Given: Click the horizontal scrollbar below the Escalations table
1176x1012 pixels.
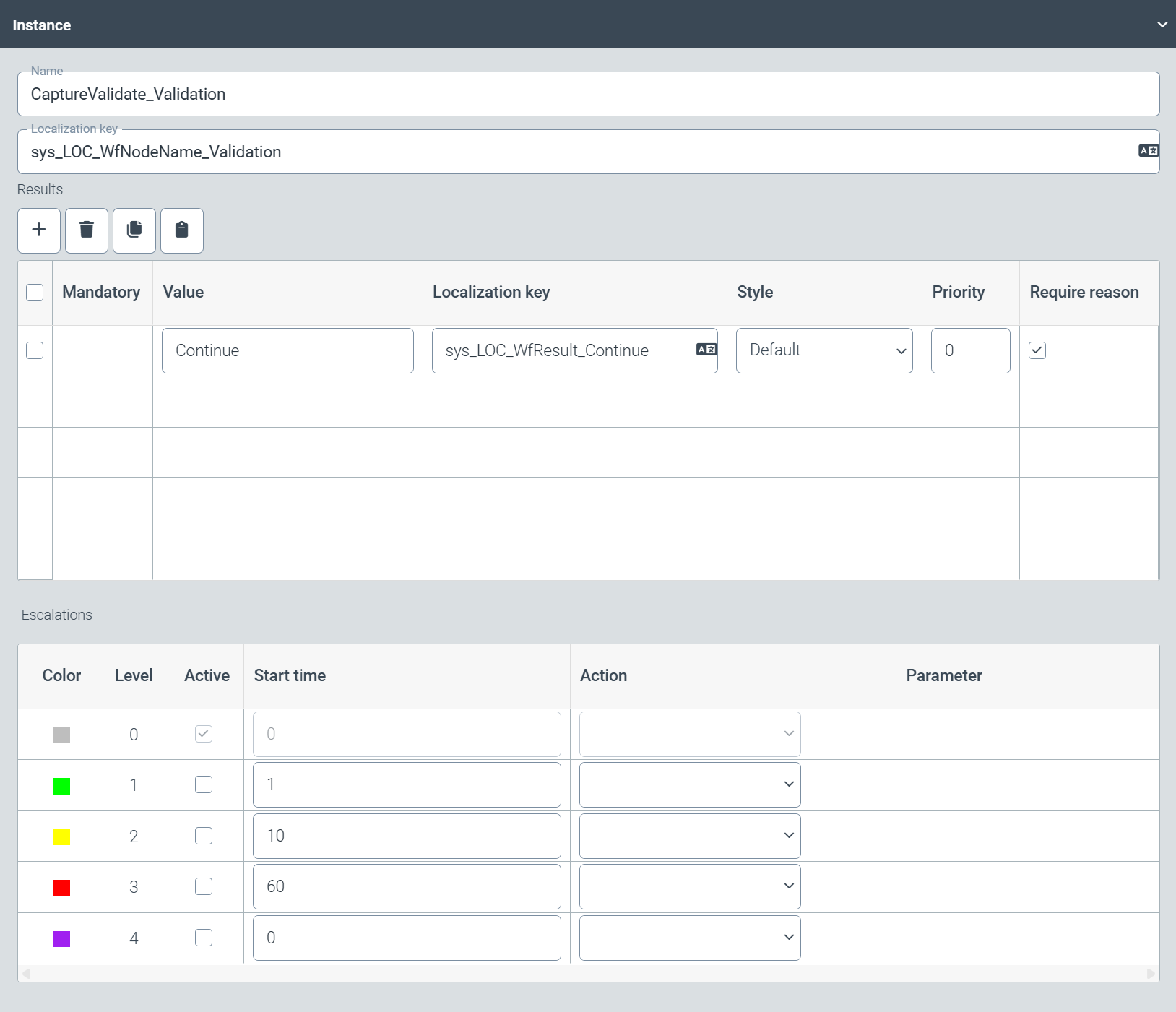Looking at the screenshot, I should tap(588, 974).
